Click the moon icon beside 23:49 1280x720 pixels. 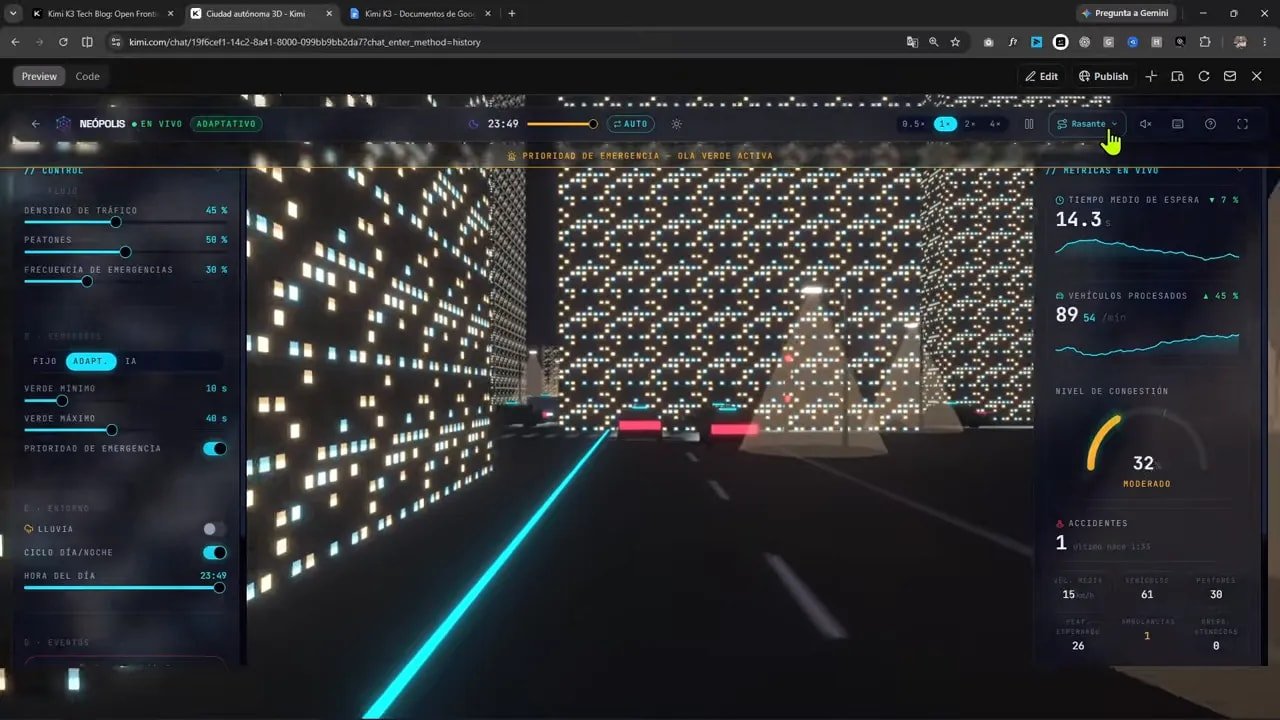[474, 124]
